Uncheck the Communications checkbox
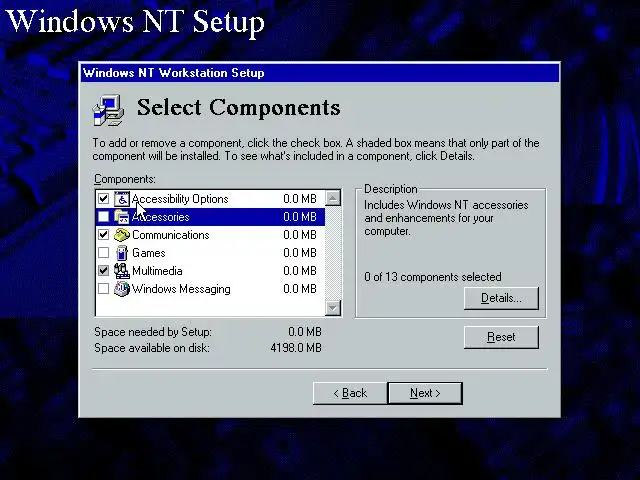The width and height of the screenshot is (640, 480). tap(104, 235)
